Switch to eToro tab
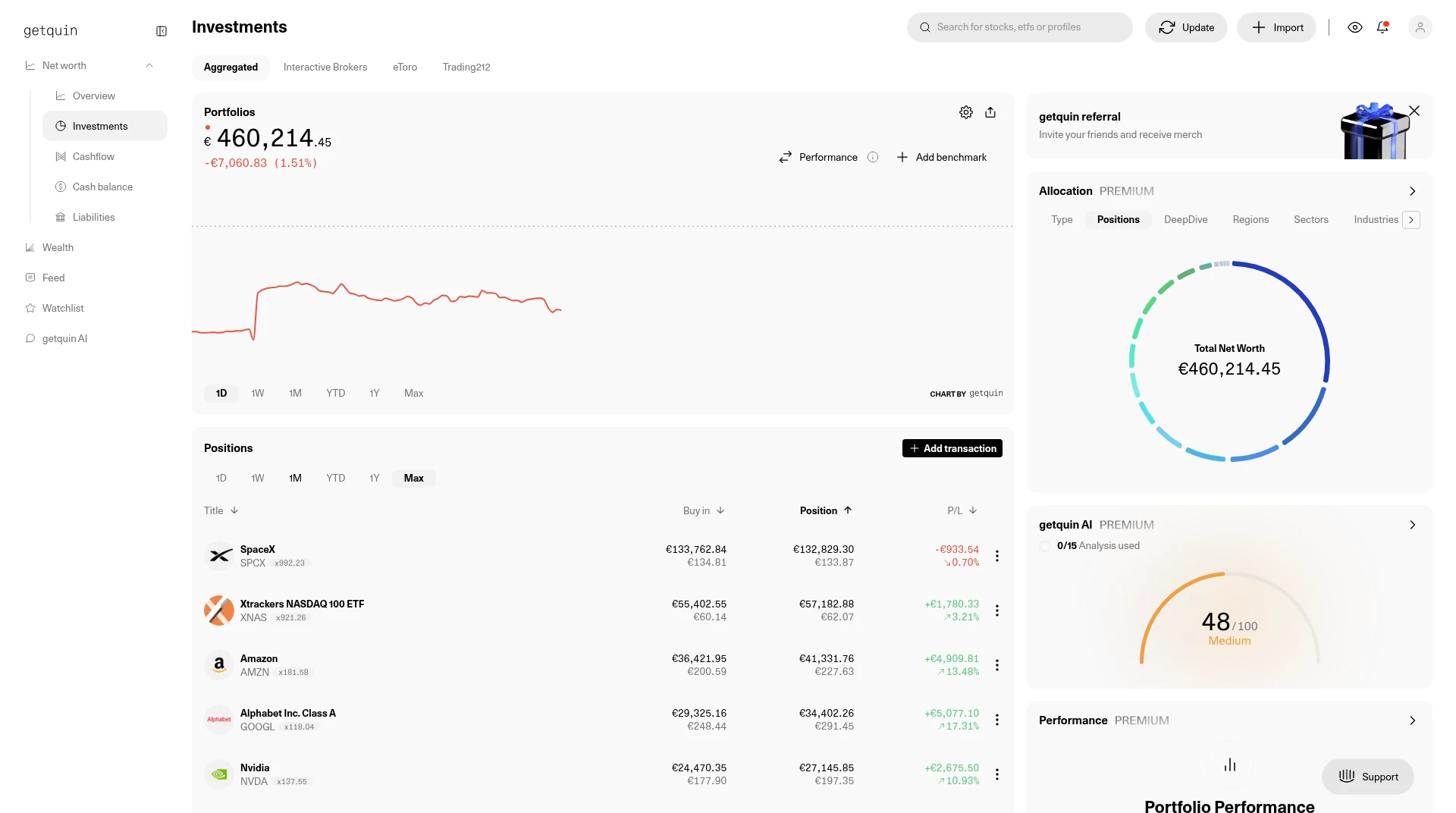This screenshot has height=813, width=1456. (x=405, y=67)
